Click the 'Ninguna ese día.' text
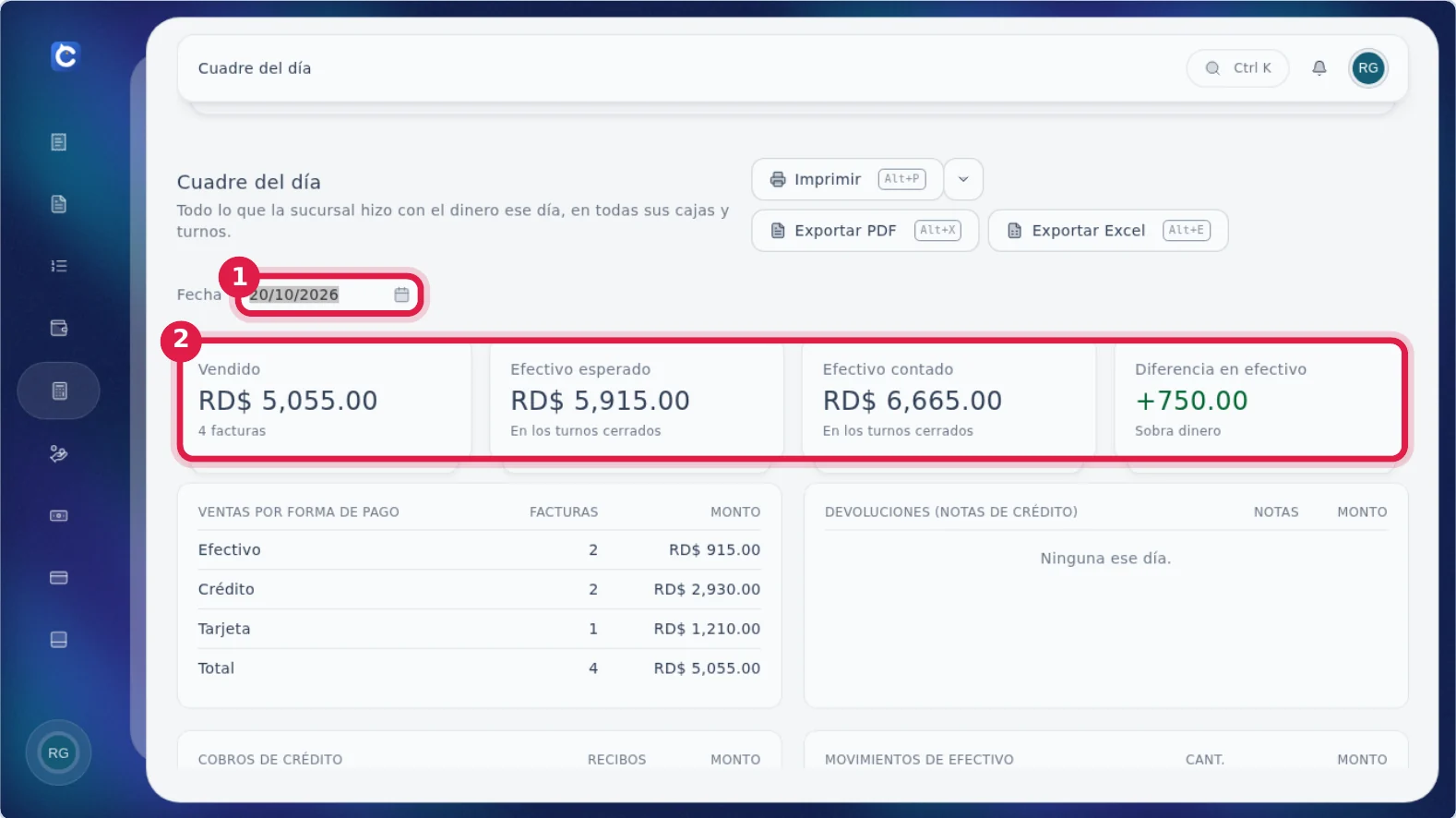Viewport: 1456px width, 818px height. [x=1105, y=559]
